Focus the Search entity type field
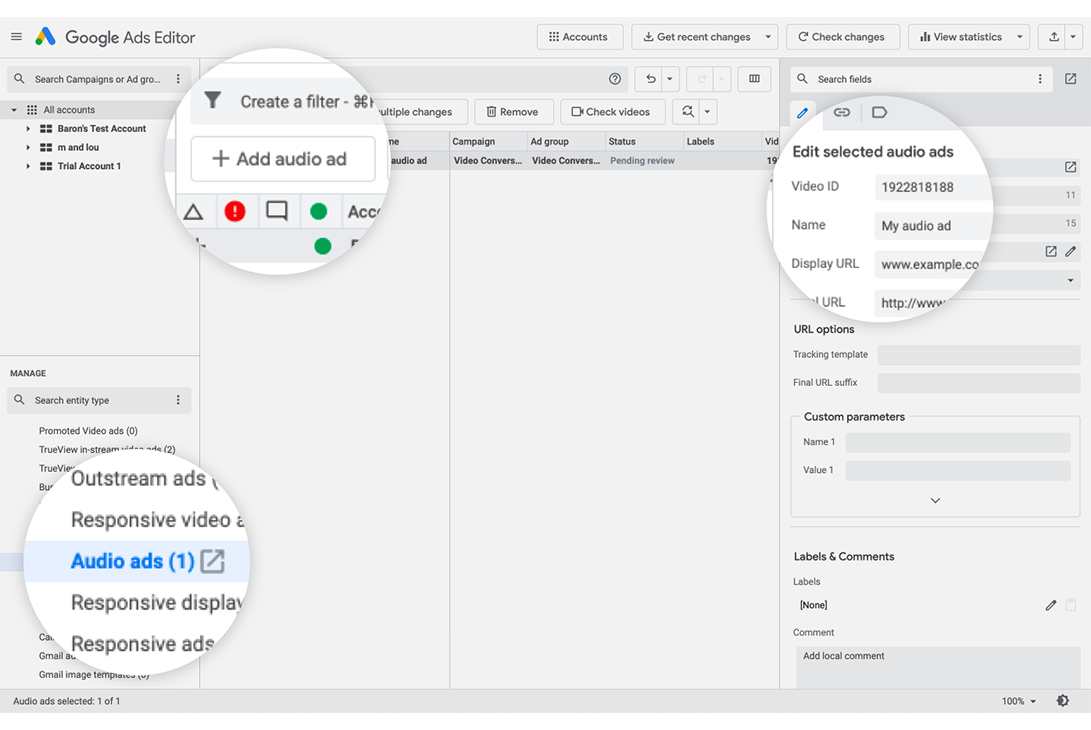The image size is (1091, 730). pyautogui.click(x=97, y=401)
